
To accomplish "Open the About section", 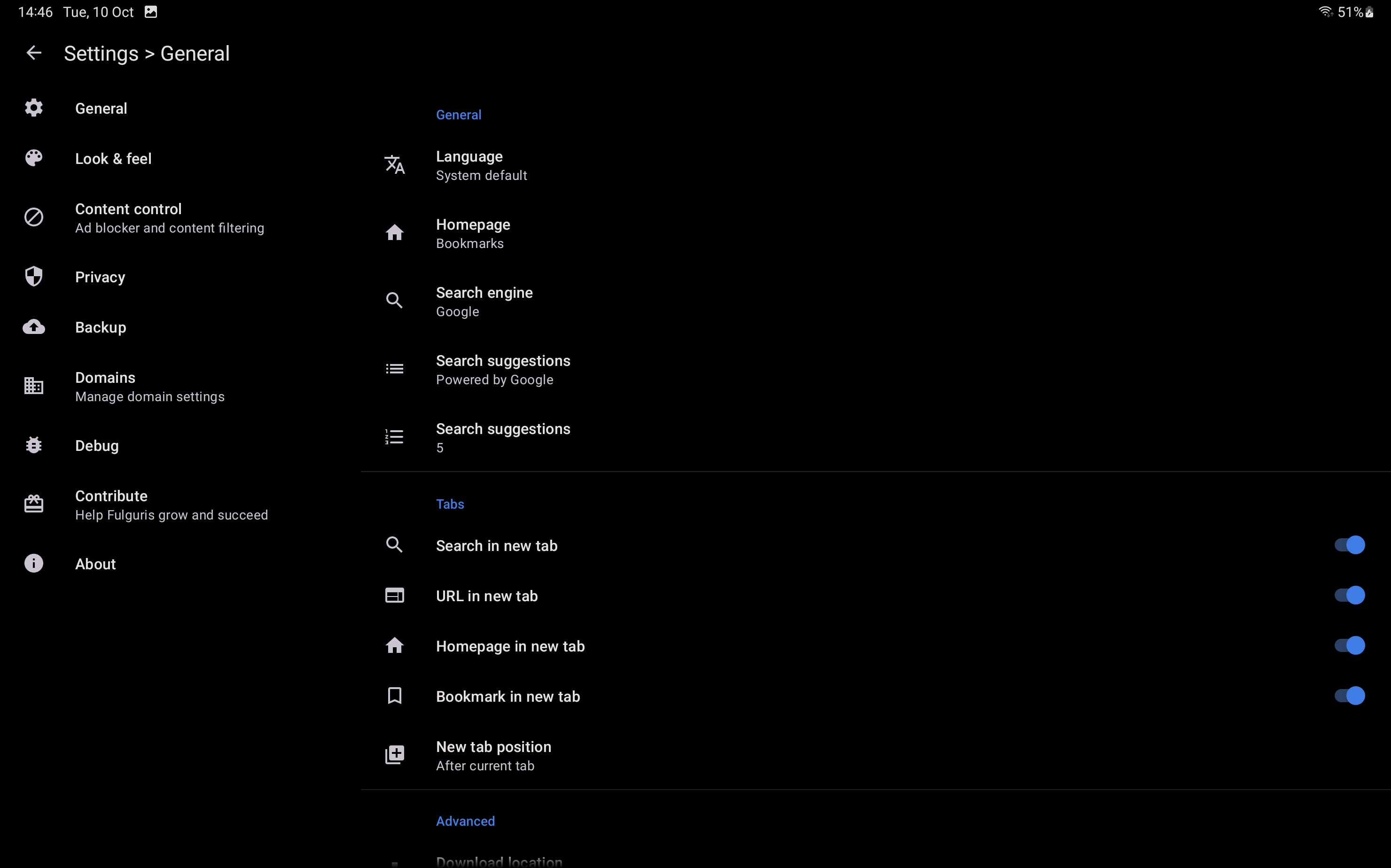I will (180, 564).
